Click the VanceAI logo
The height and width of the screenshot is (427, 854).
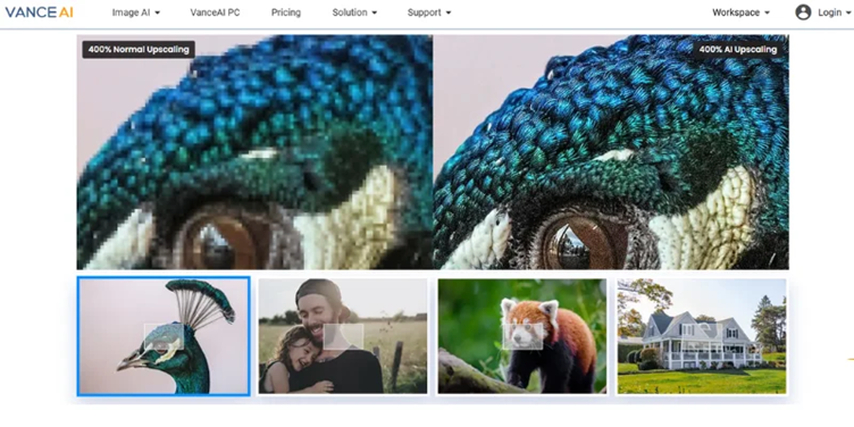[39, 13]
